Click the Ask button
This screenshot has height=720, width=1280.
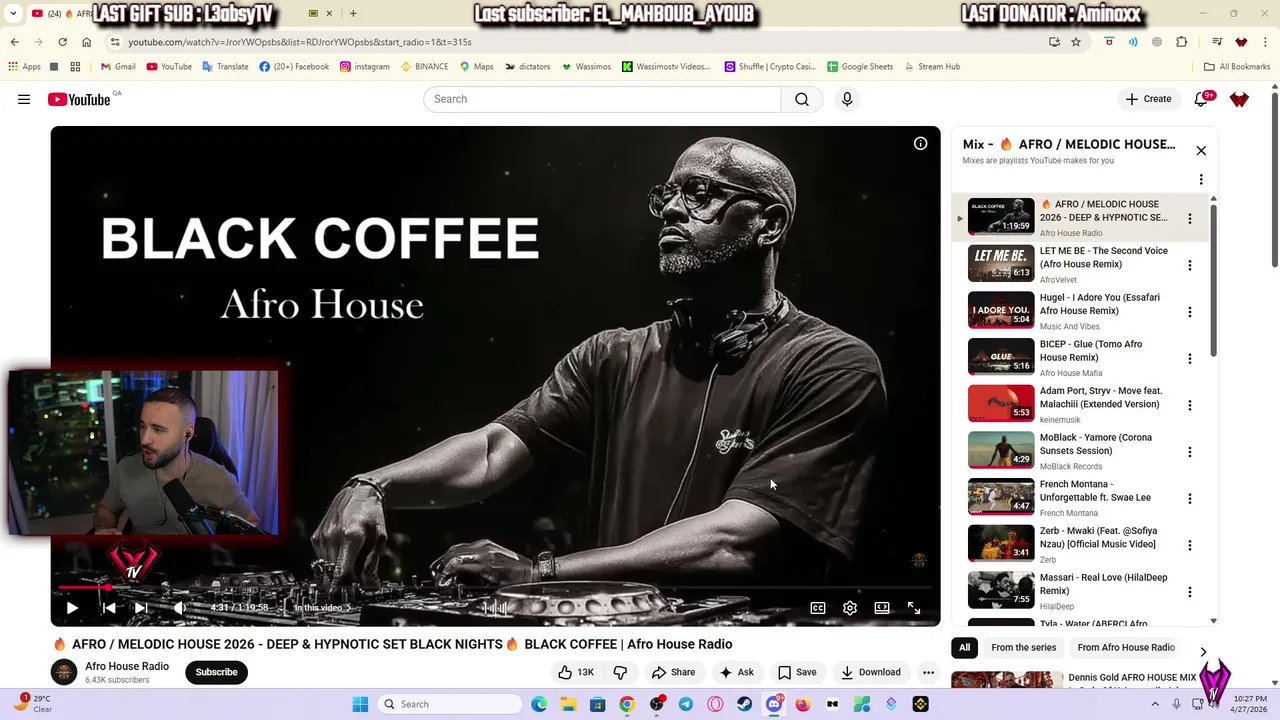pos(736,672)
